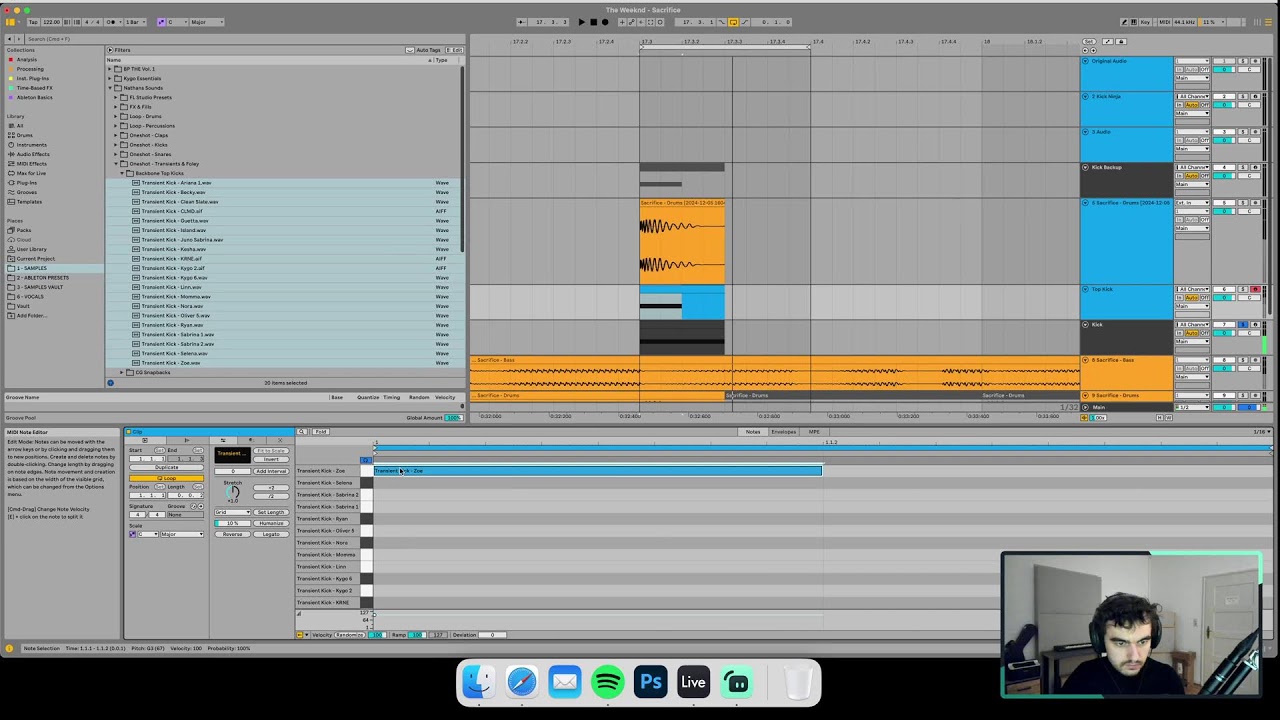The image size is (1280, 720).
Task: Expand the BP THE Vol. 1 folder
Action: [x=110, y=69]
